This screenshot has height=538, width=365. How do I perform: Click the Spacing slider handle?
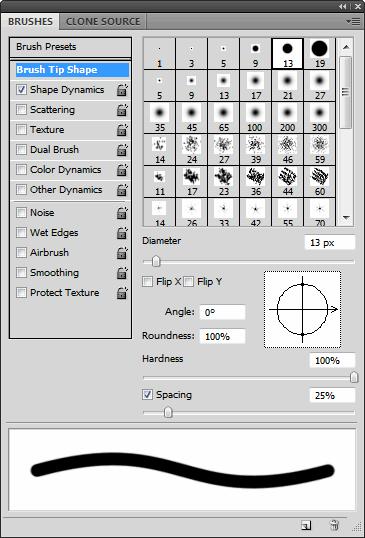coord(168,412)
